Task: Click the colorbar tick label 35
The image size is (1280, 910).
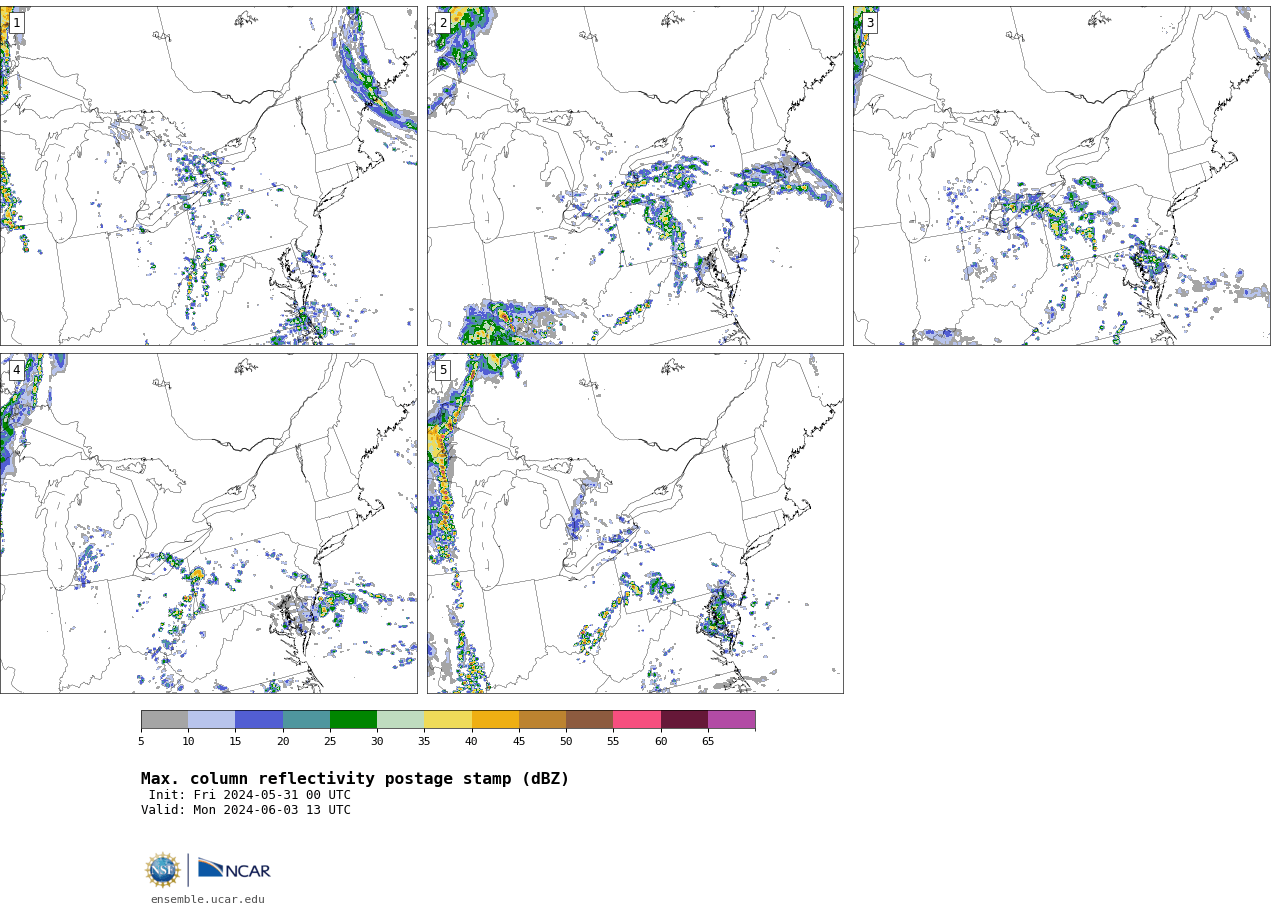Action: point(424,742)
